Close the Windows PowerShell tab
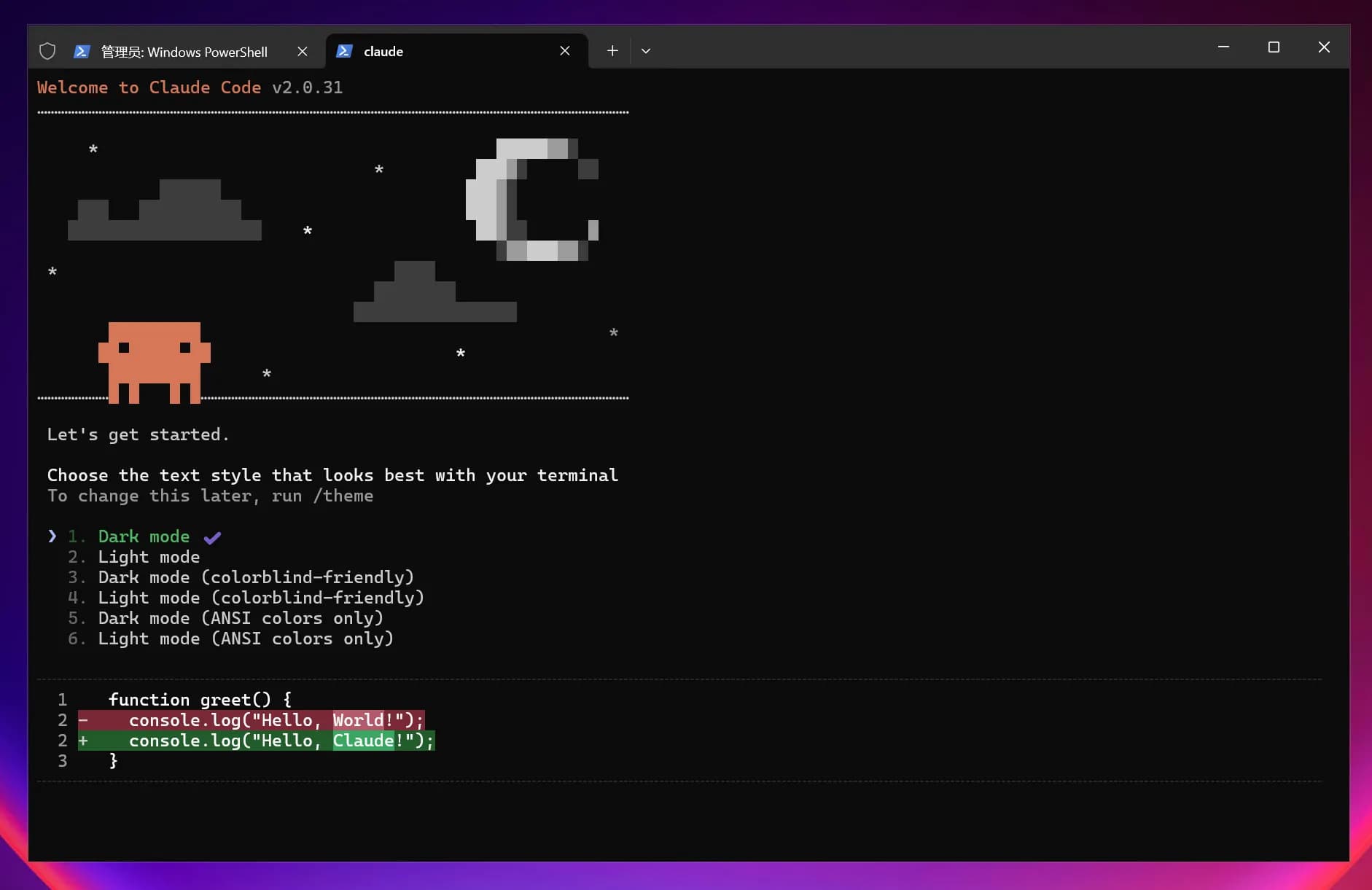This screenshot has width=1372, height=890. 303,51
